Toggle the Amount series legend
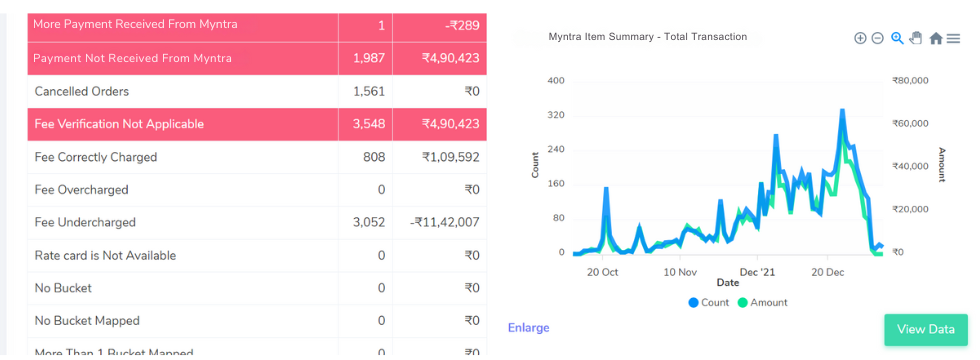Screen dimensions: 980x360 click(762, 302)
